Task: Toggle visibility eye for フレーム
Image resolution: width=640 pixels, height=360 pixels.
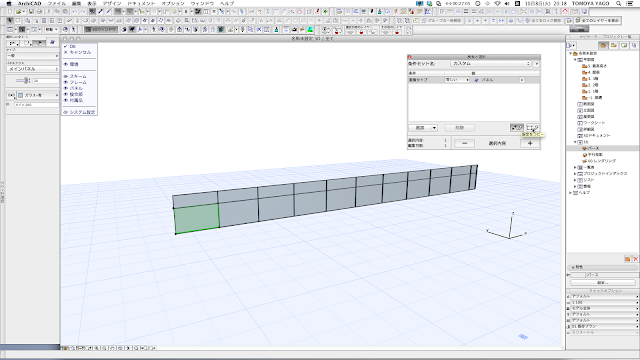Action: (x=66, y=82)
